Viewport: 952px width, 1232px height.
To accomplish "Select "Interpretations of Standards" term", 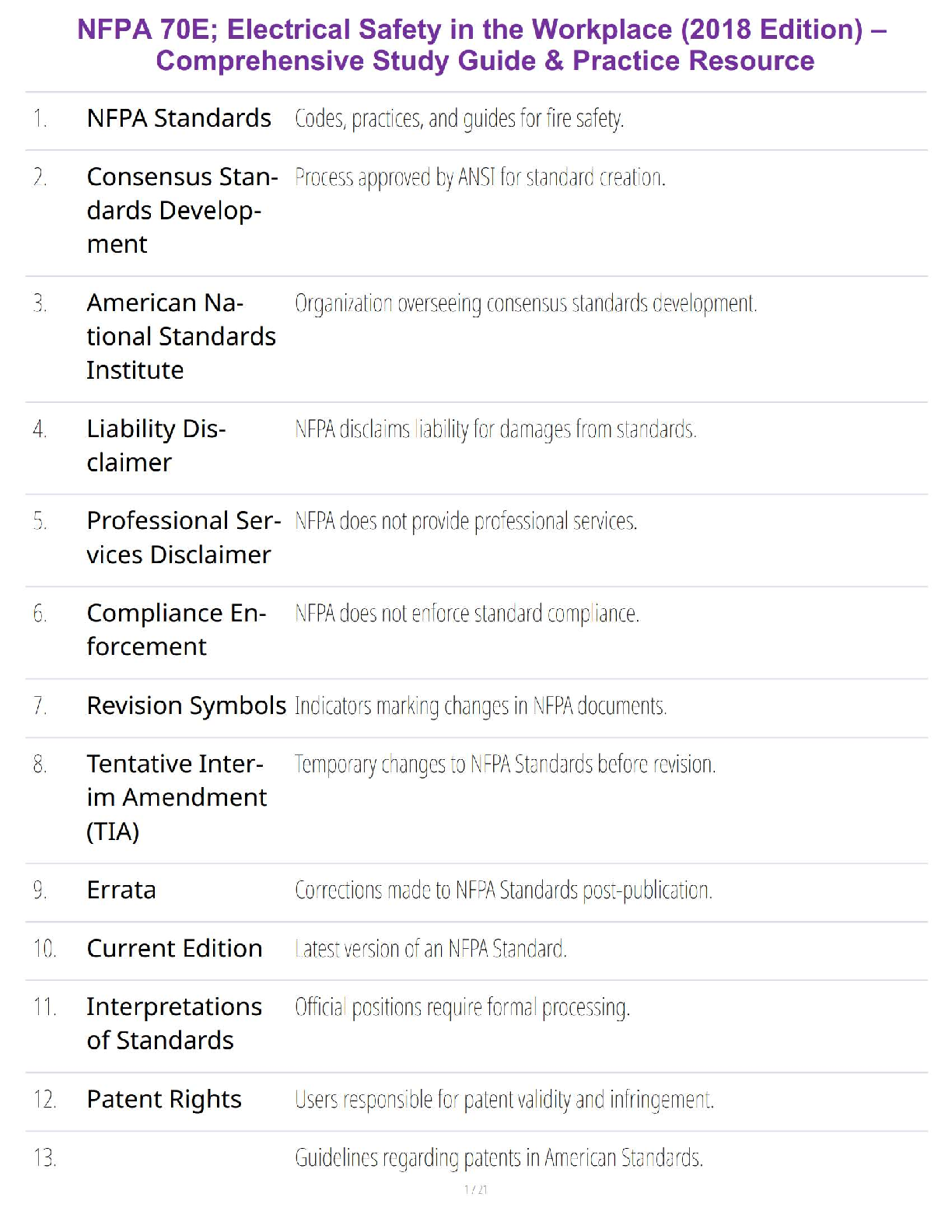I will (x=173, y=1023).
